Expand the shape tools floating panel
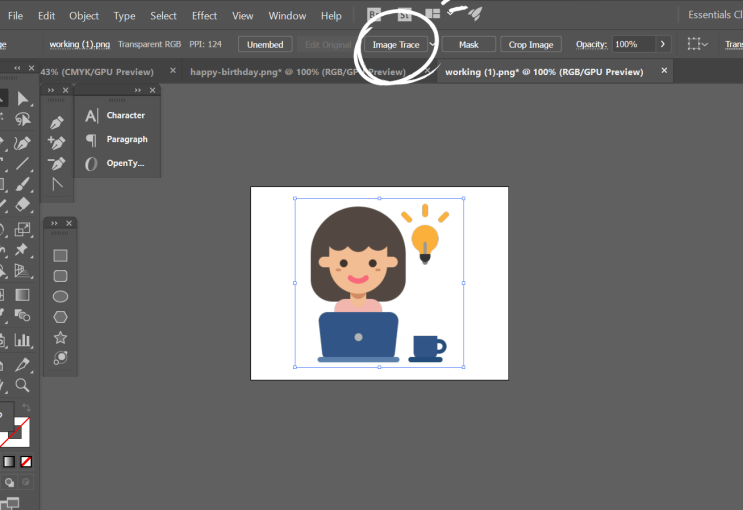Image resolution: width=743 pixels, height=510 pixels. (x=54, y=223)
